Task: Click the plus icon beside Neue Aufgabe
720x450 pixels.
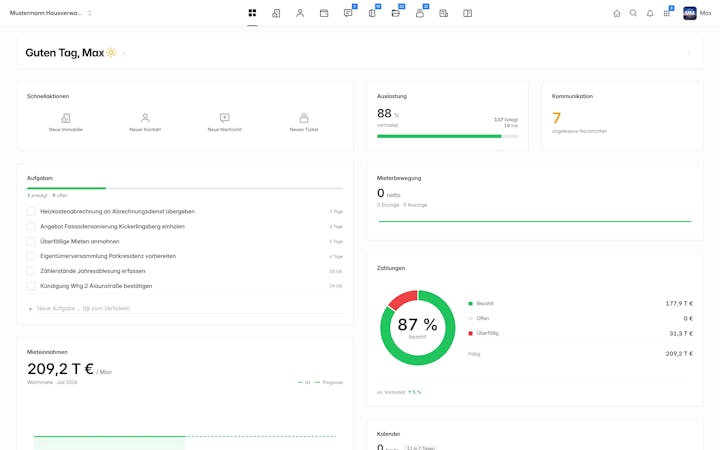Action: (x=30, y=309)
